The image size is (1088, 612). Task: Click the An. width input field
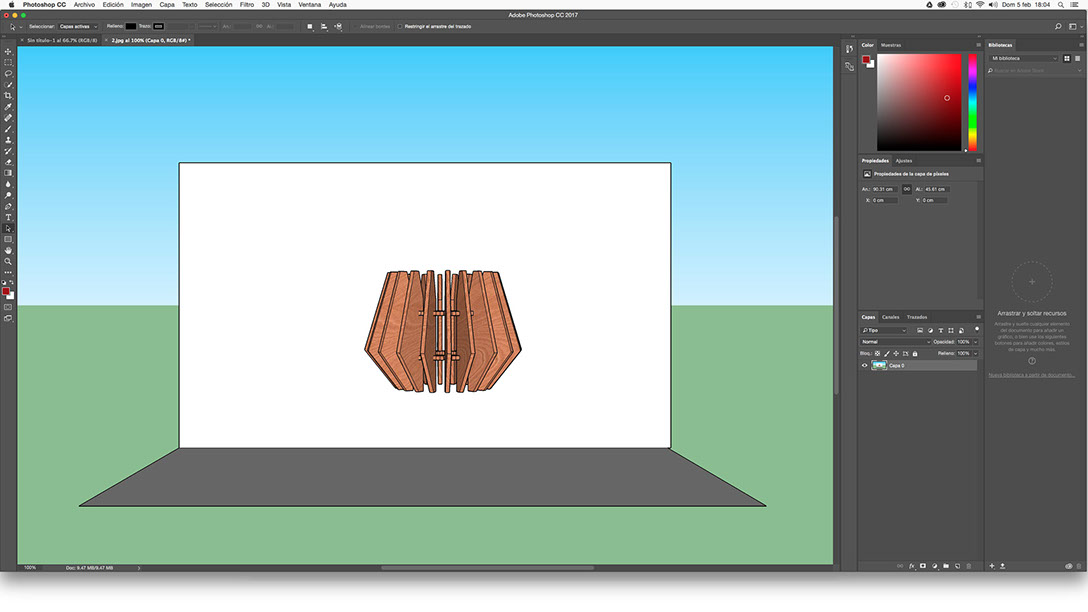885,189
